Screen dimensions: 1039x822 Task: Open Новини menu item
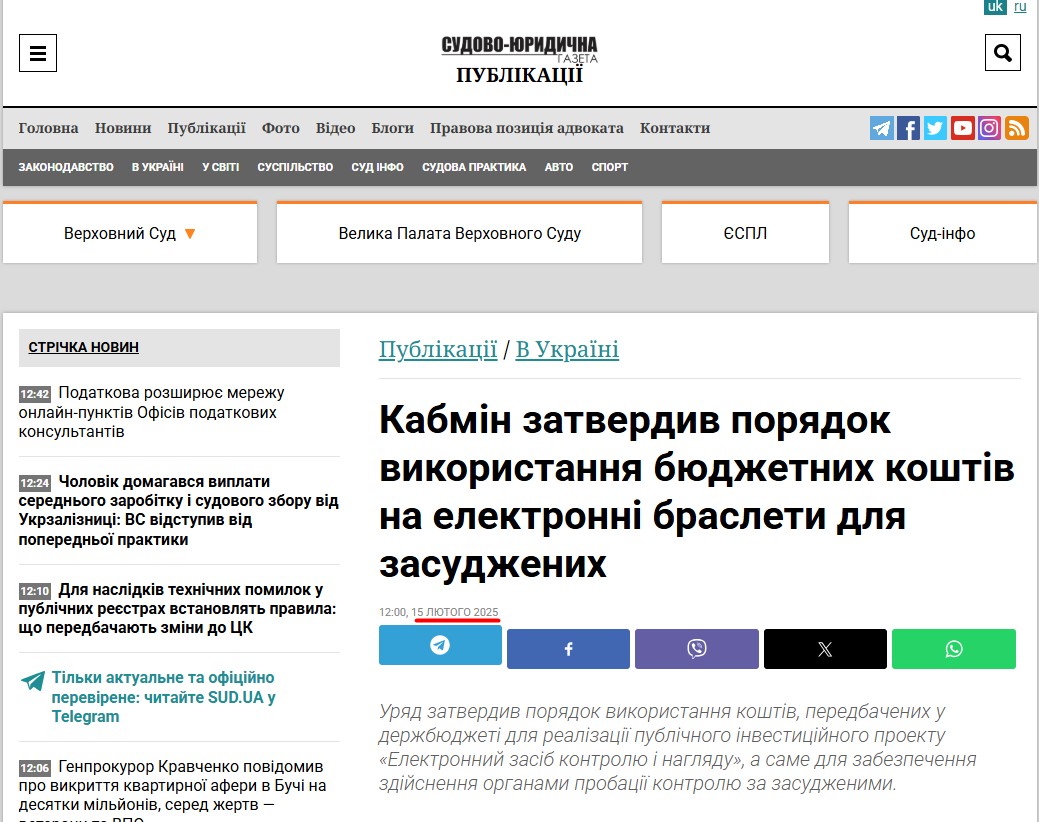coord(123,128)
